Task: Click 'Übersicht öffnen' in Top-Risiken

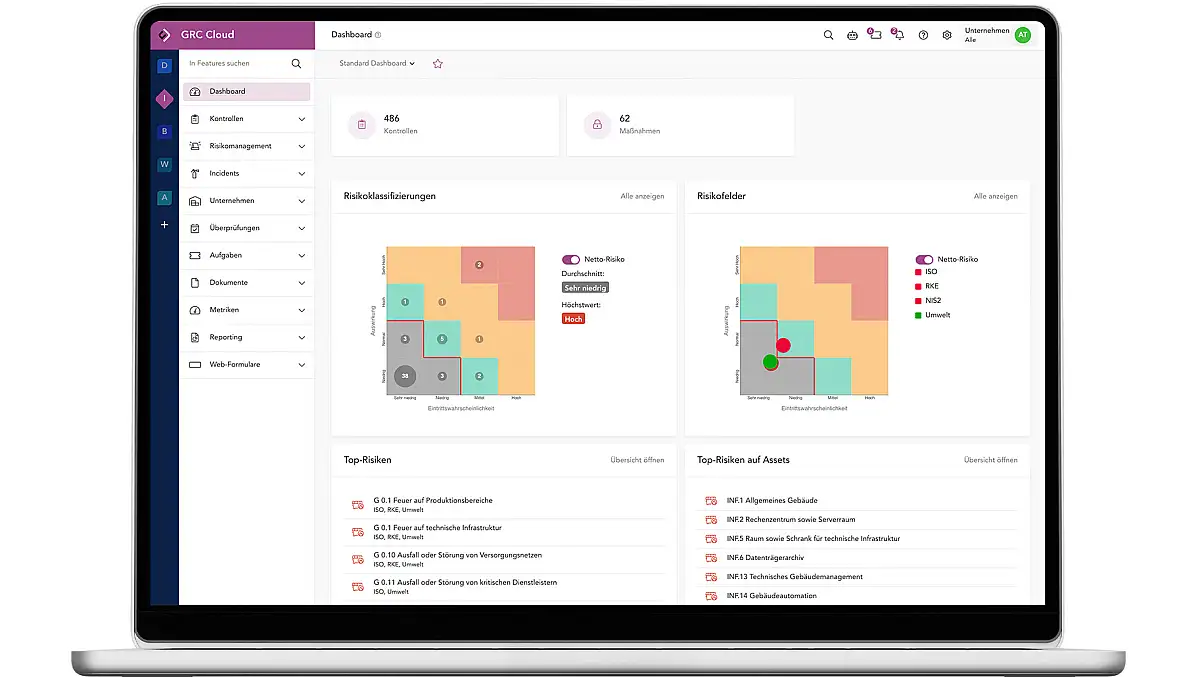Action: (x=637, y=460)
